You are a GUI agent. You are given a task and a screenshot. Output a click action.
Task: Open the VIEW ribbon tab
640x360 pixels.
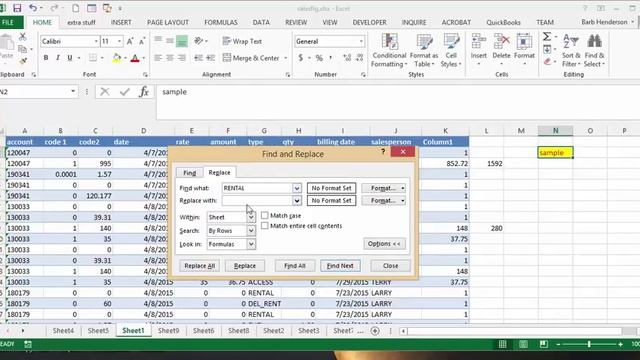pos(330,22)
